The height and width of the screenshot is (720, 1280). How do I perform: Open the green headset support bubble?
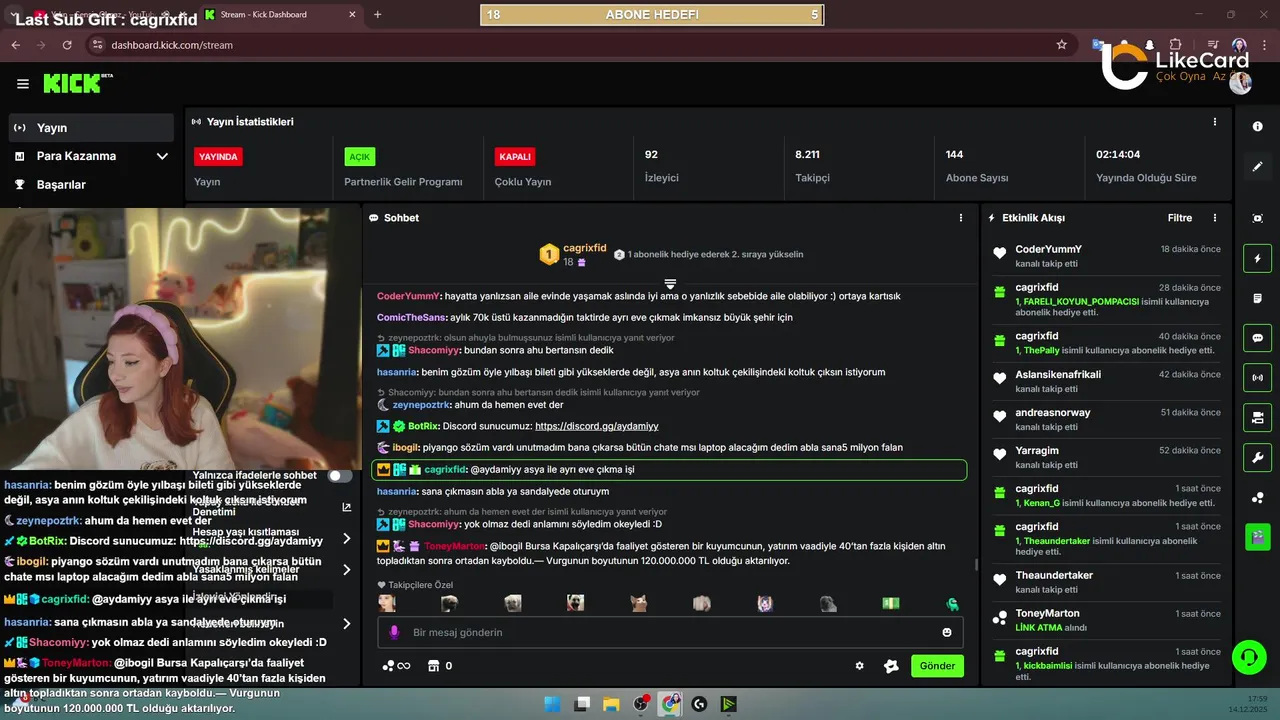[1248, 657]
